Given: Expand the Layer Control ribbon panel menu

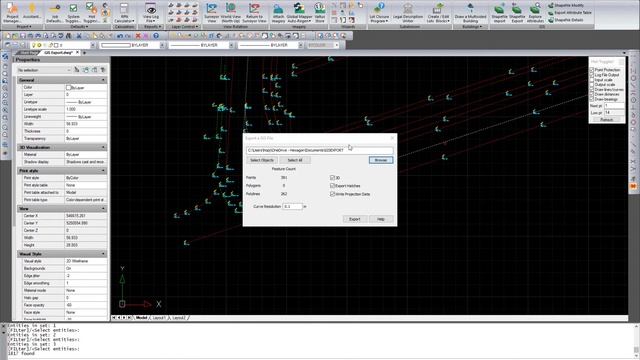Looking at the screenshot, I should click(x=184, y=27).
